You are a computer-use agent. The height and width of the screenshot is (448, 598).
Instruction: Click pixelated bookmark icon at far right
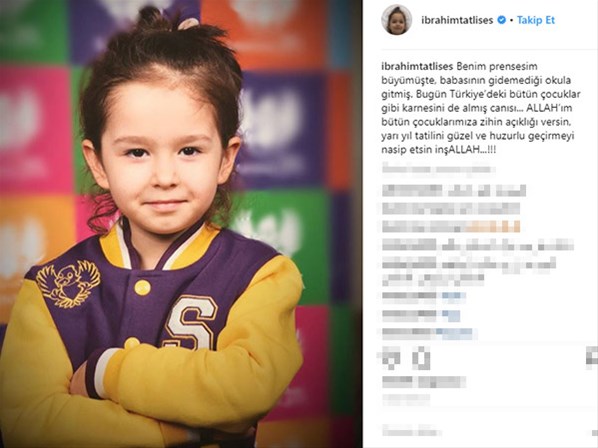[x=592, y=358]
